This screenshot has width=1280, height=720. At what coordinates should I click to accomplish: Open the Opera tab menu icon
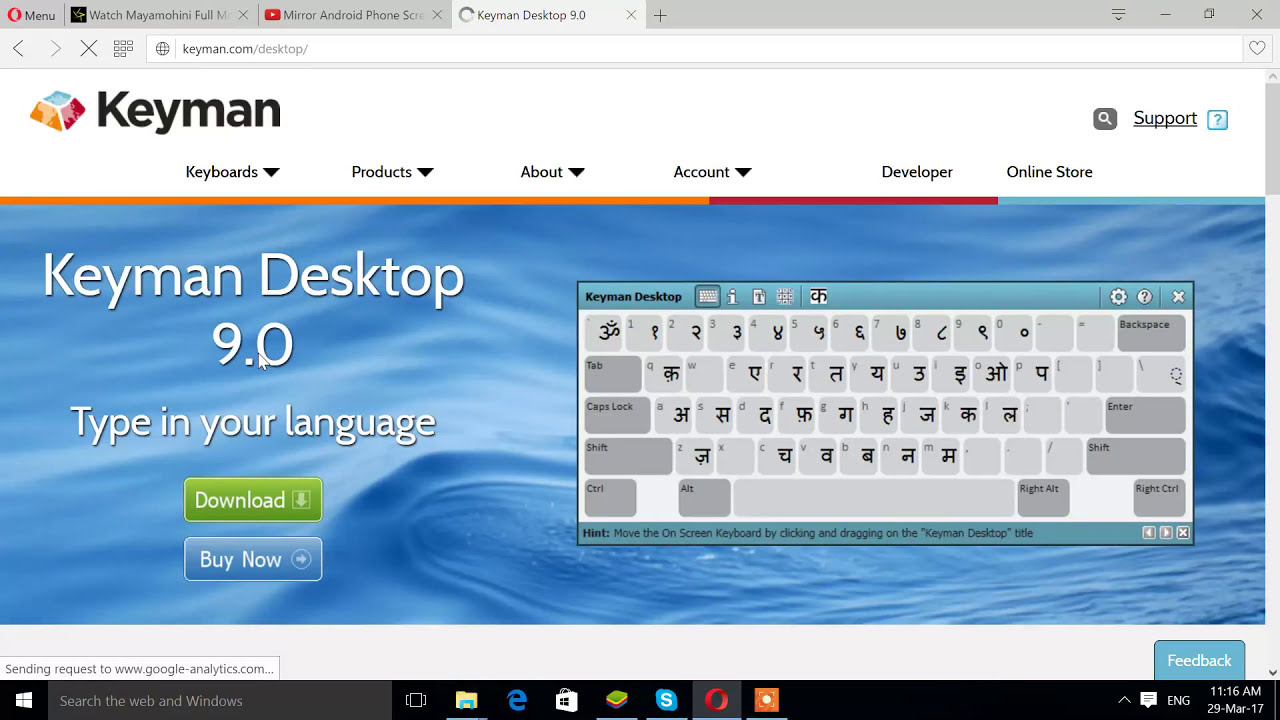pos(1119,14)
